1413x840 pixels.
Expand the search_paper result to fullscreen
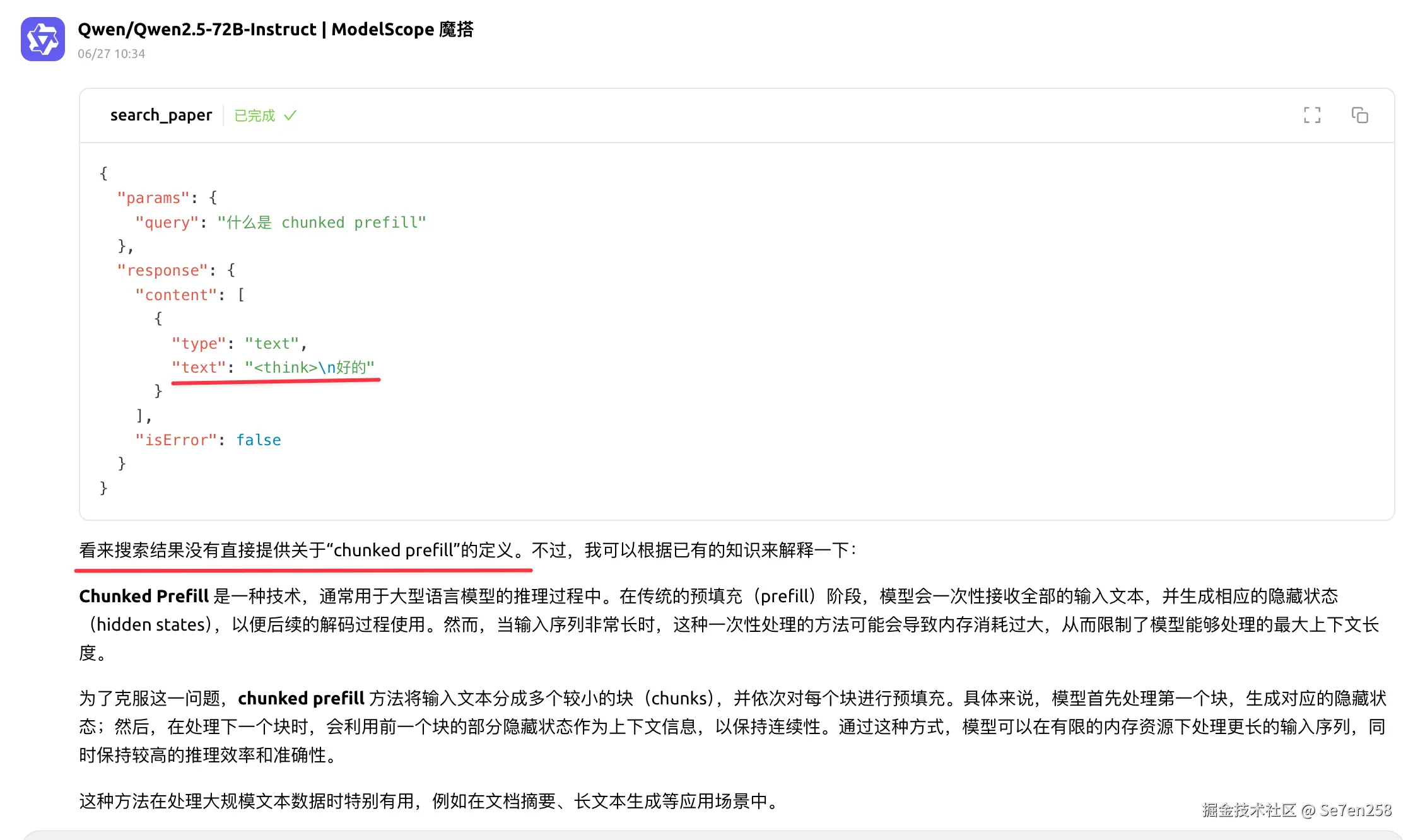1312,115
